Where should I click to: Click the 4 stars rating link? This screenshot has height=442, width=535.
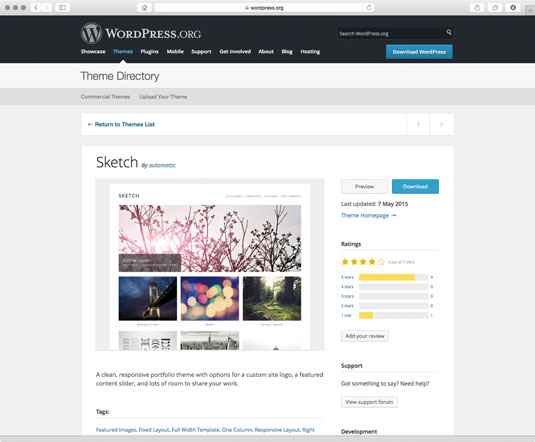pyautogui.click(x=347, y=287)
